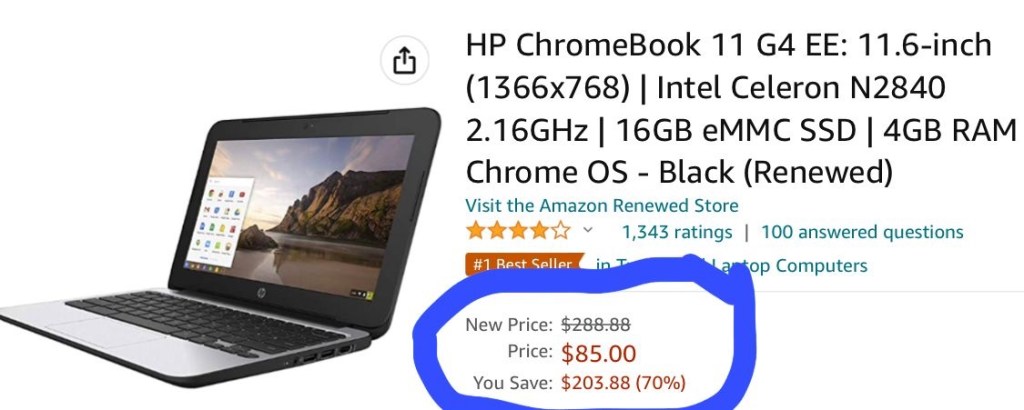Click the laptop's keyboard in the photo
1024x410 pixels.
(206, 324)
